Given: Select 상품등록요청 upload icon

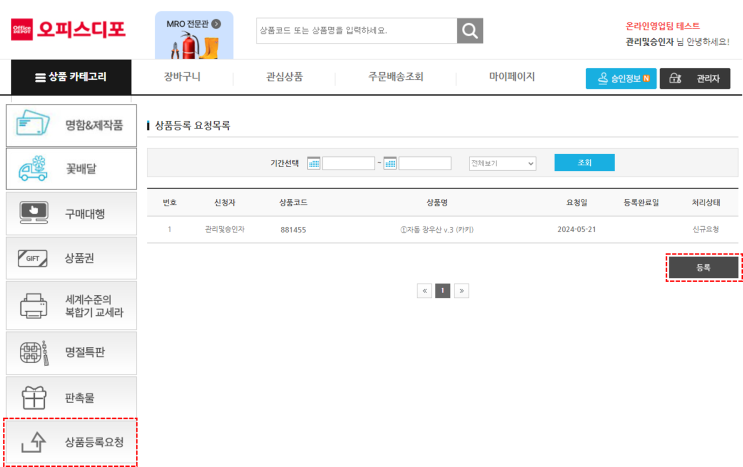Looking at the screenshot, I should tap(33, 442).
